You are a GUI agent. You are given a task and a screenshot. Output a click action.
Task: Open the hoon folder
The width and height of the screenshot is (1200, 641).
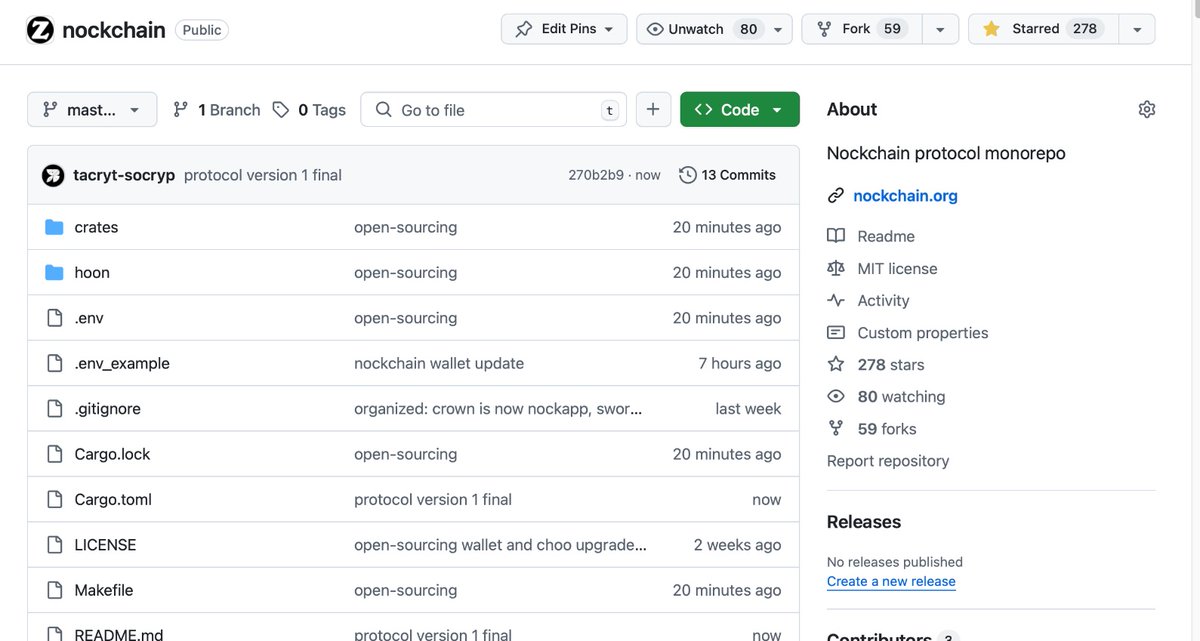[92, 272]
